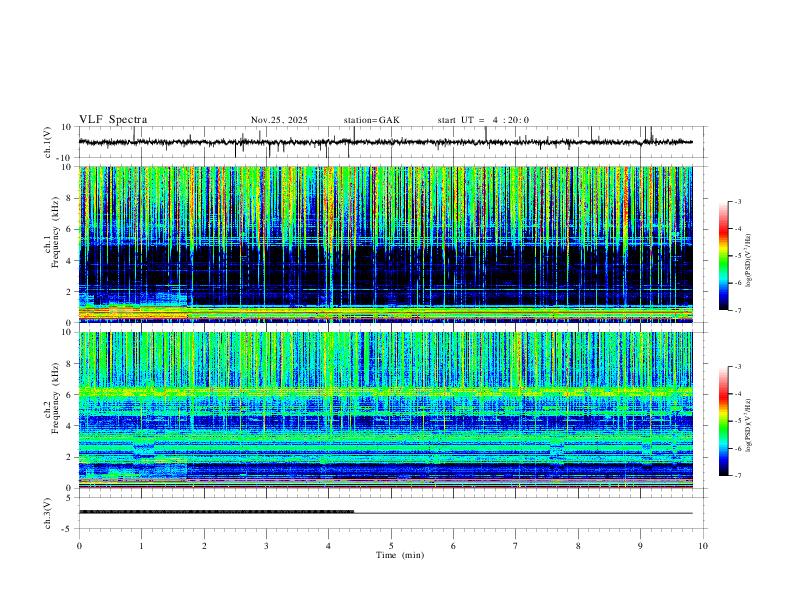
Task: Click time axis tick label "10"
Action: (703, 546)
